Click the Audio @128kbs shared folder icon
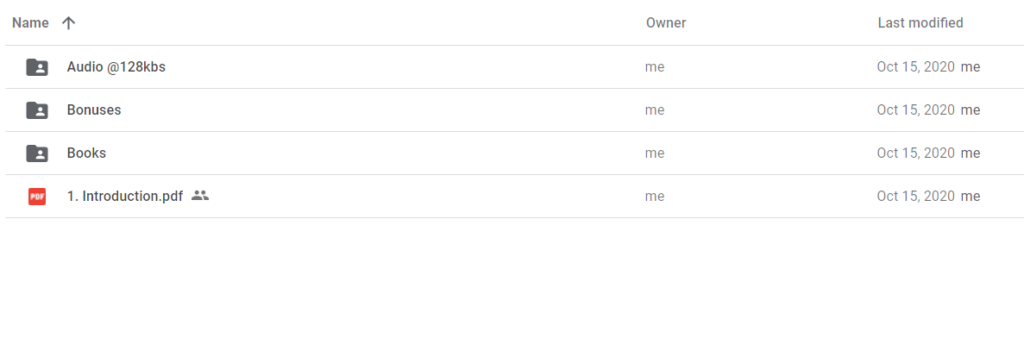Viewport: 1024px width, 363px height. point(37,67)
